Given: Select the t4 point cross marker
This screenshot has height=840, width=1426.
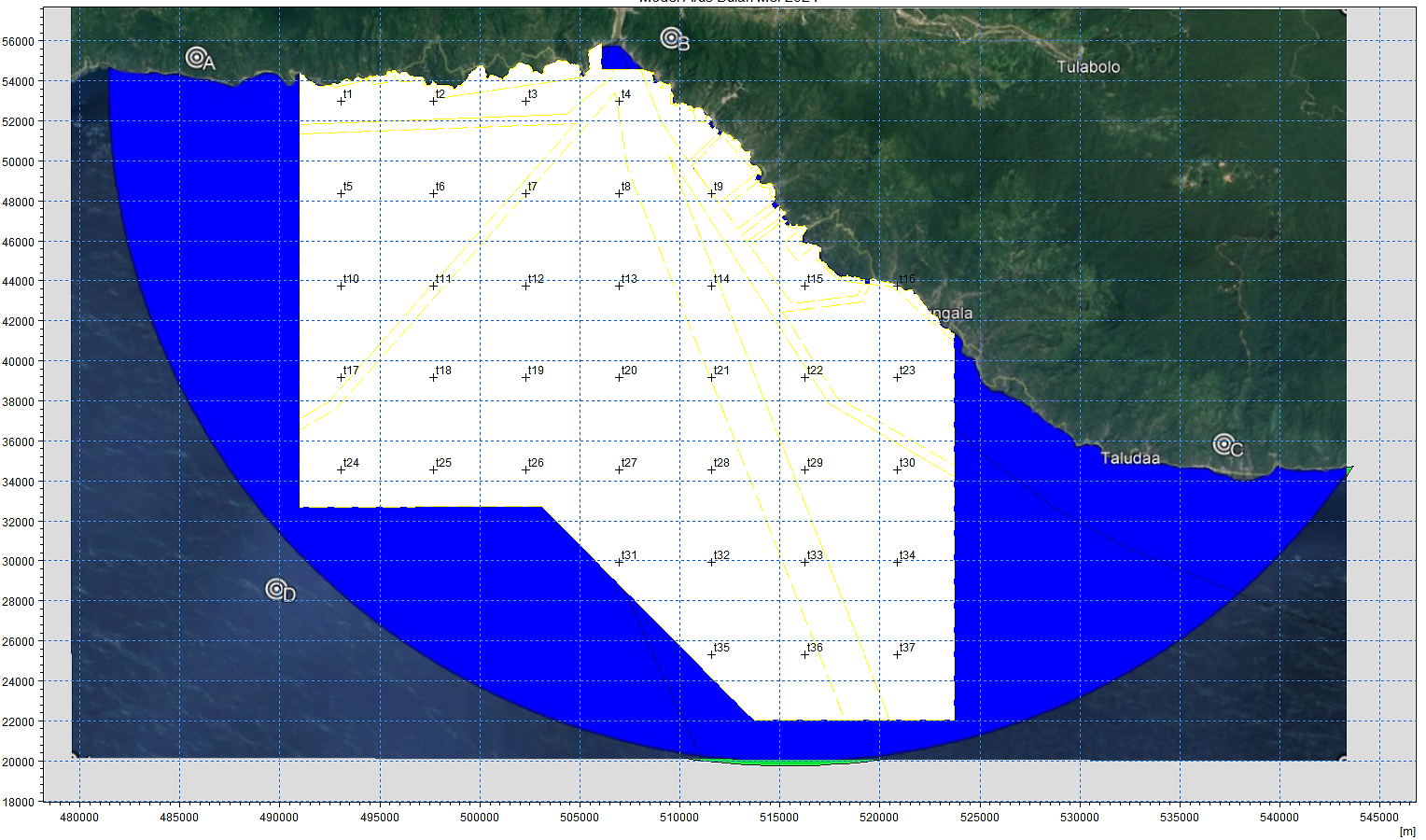Looking at the screenshot, I should 619,100.
